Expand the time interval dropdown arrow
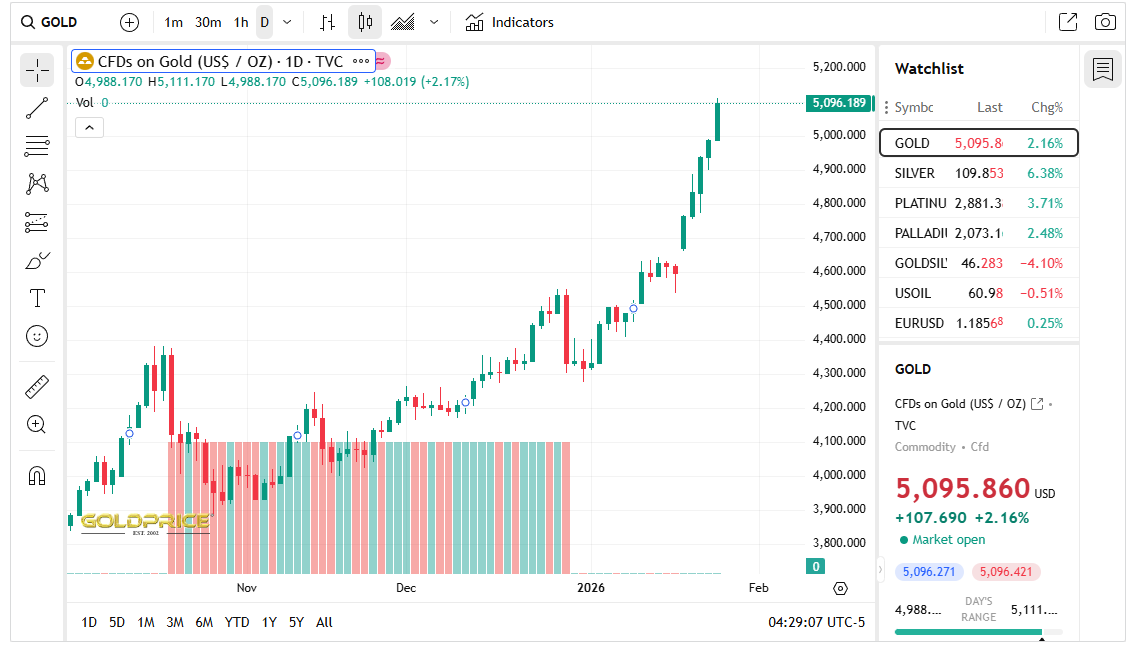Image resolution: width=1139 pixels, height=650 pixels. coord(288,22)
